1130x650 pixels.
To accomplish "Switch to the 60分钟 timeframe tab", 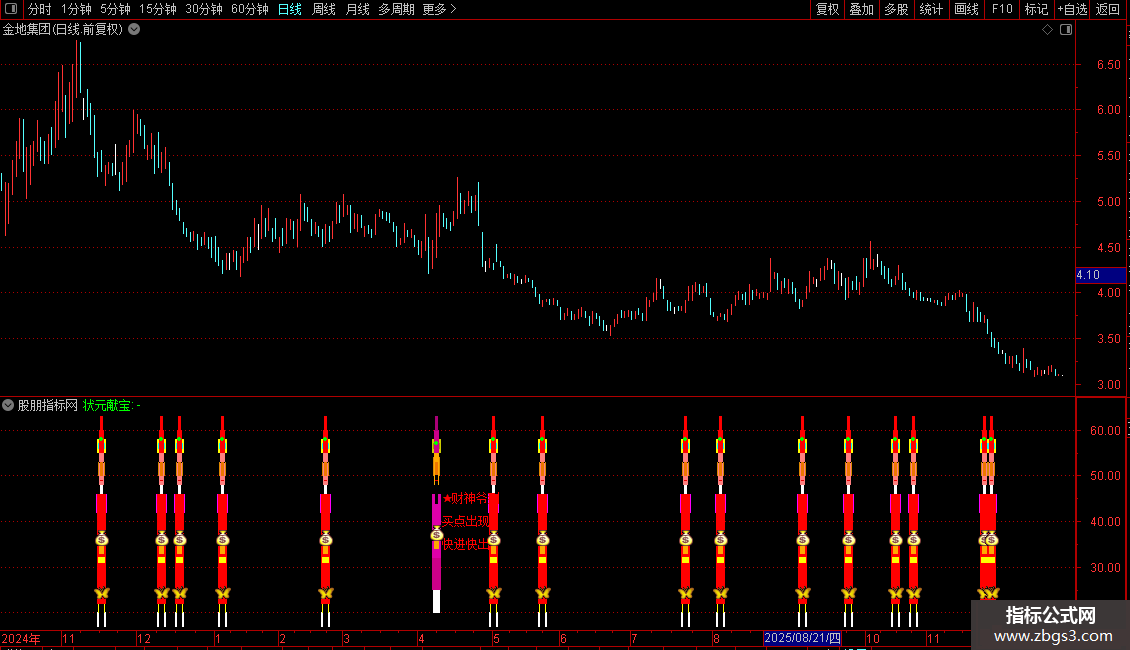I will click(250, 9).
